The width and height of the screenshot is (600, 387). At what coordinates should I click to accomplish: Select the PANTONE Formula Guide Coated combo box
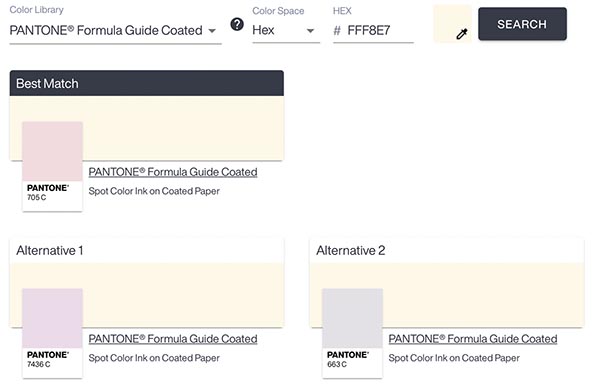116,31
